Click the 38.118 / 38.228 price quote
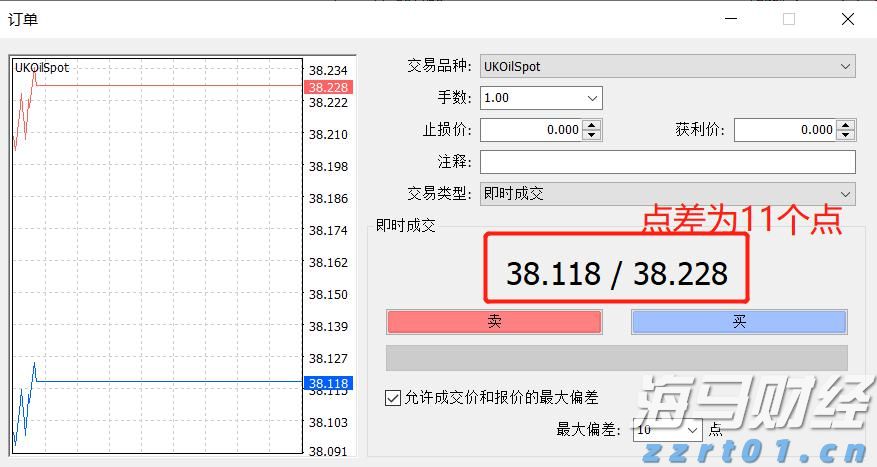The width and height of the screenshot is (877, 467). point(616,273)
